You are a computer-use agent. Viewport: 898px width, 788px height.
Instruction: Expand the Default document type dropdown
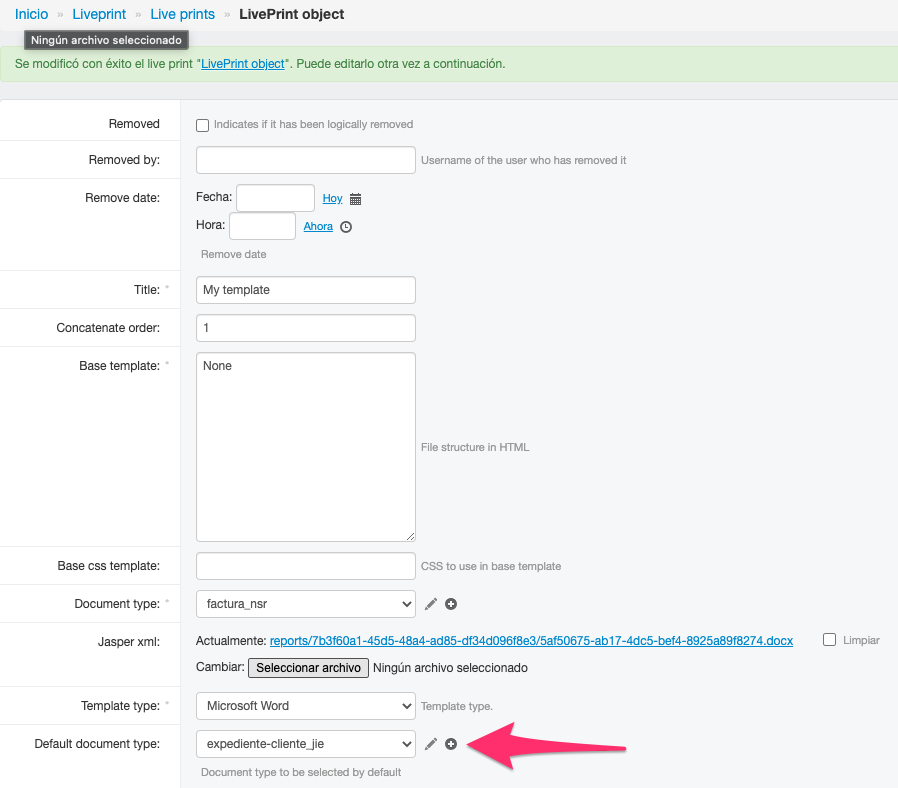click(305, 744)
